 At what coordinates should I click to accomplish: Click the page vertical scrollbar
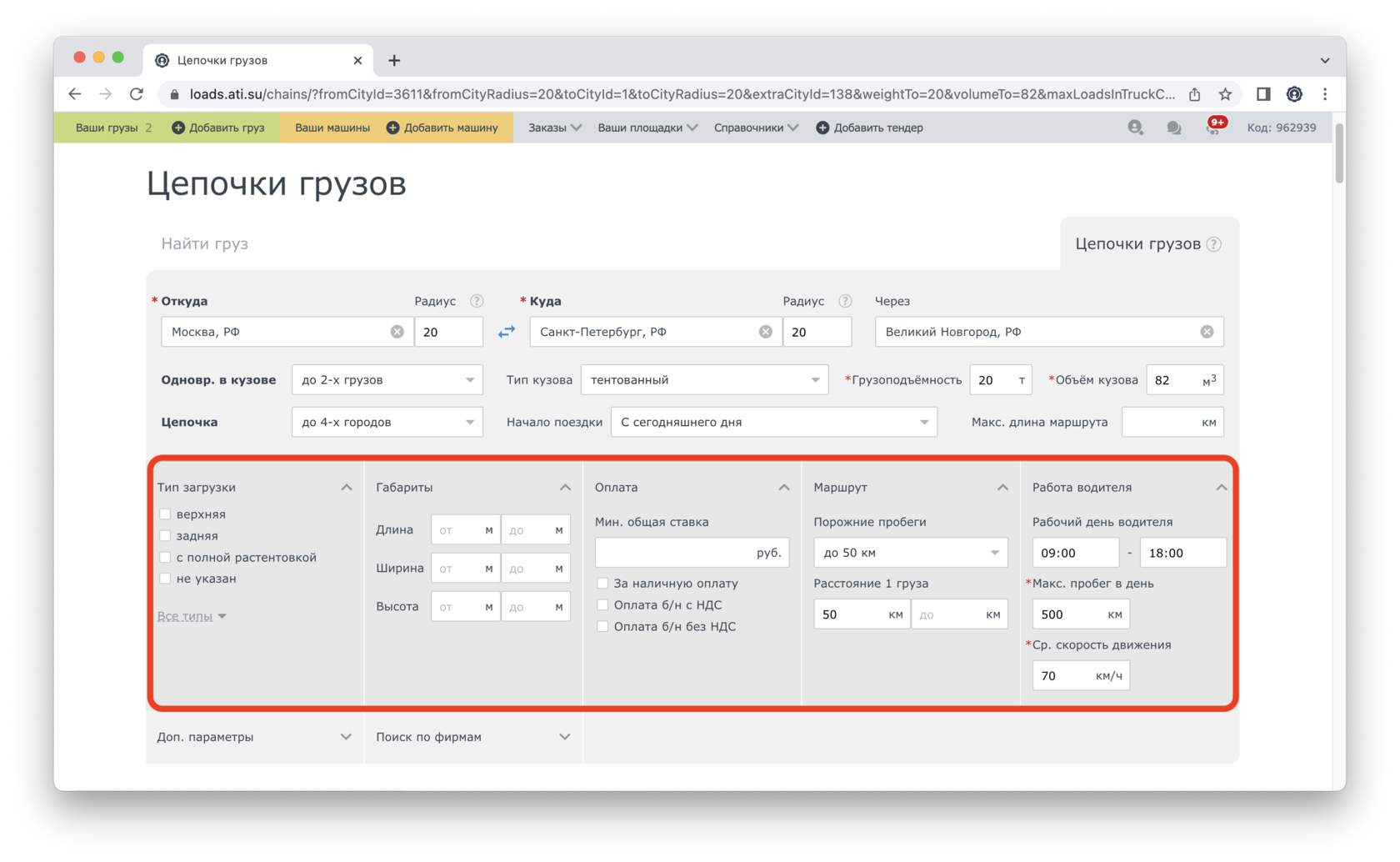tap(1339, 153)
